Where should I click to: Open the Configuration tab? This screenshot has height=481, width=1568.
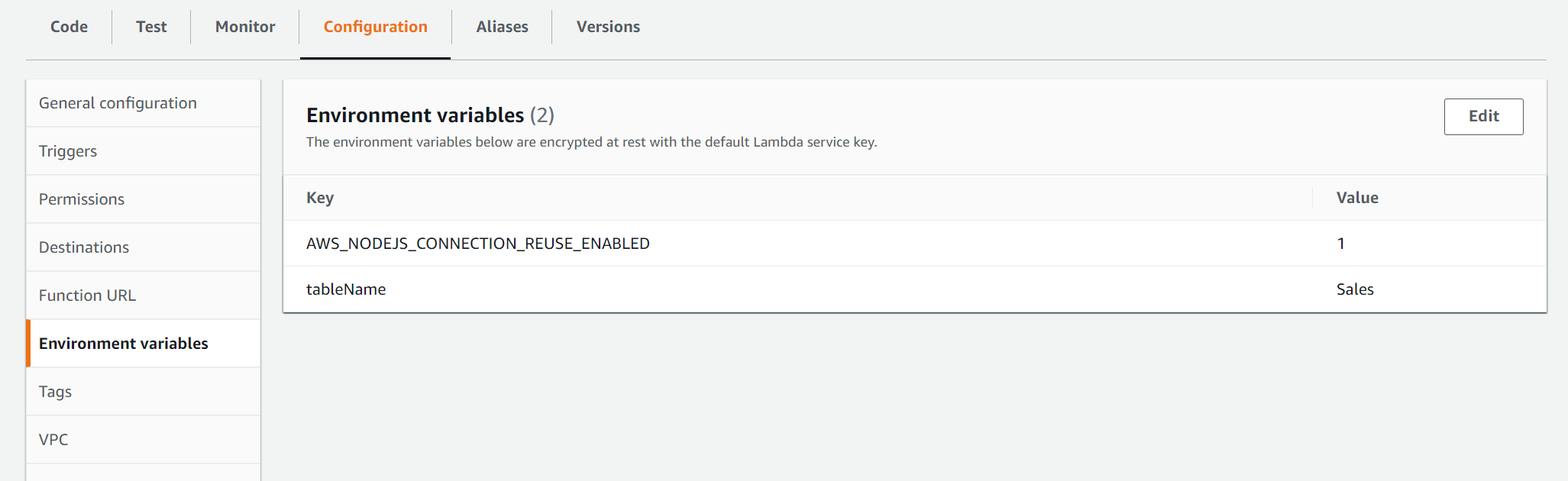[375, 27]
